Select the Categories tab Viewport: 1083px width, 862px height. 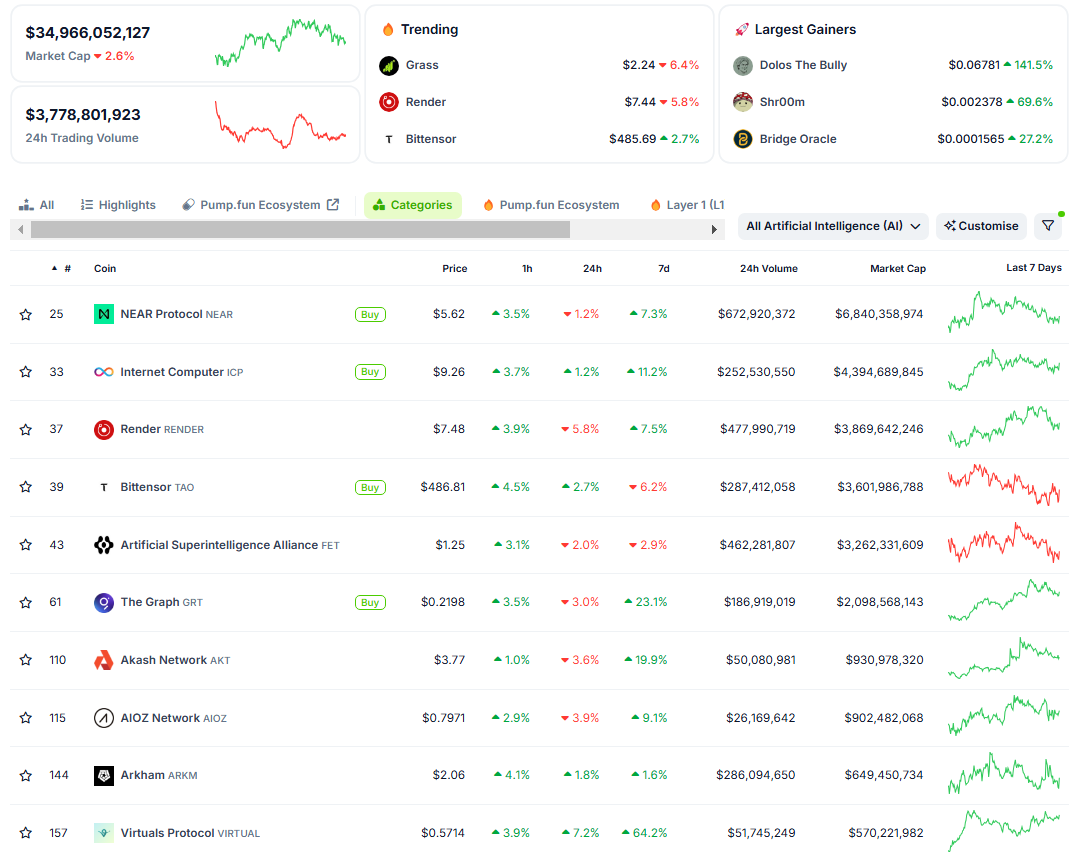(412, 205)
